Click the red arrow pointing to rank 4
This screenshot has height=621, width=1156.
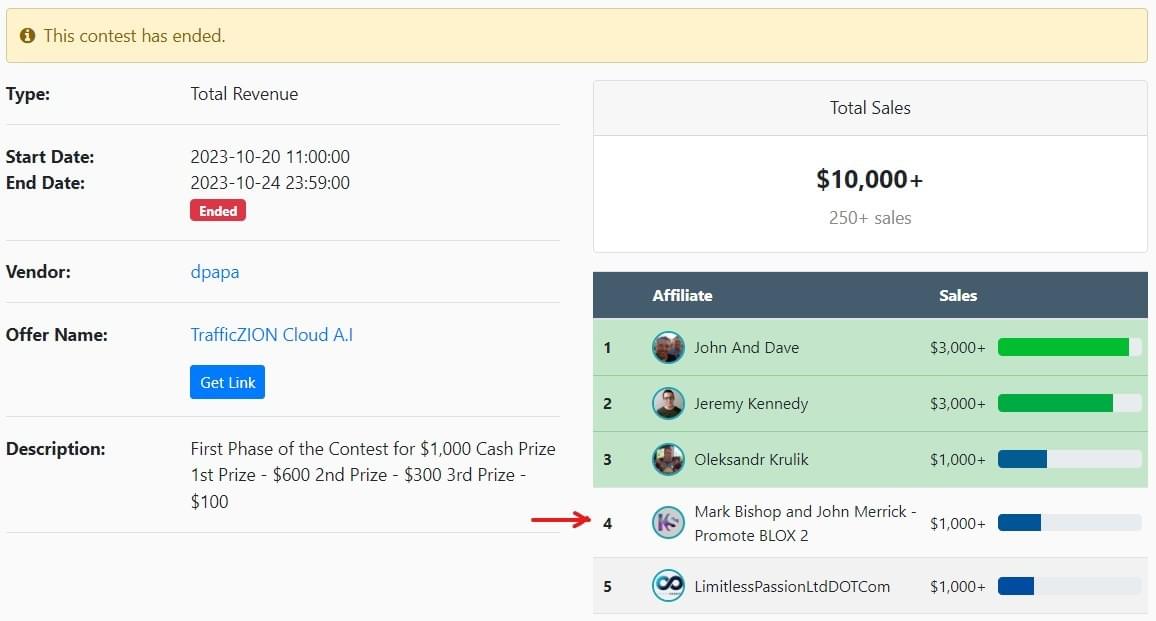pyautogui.click(x=561, y=520)
